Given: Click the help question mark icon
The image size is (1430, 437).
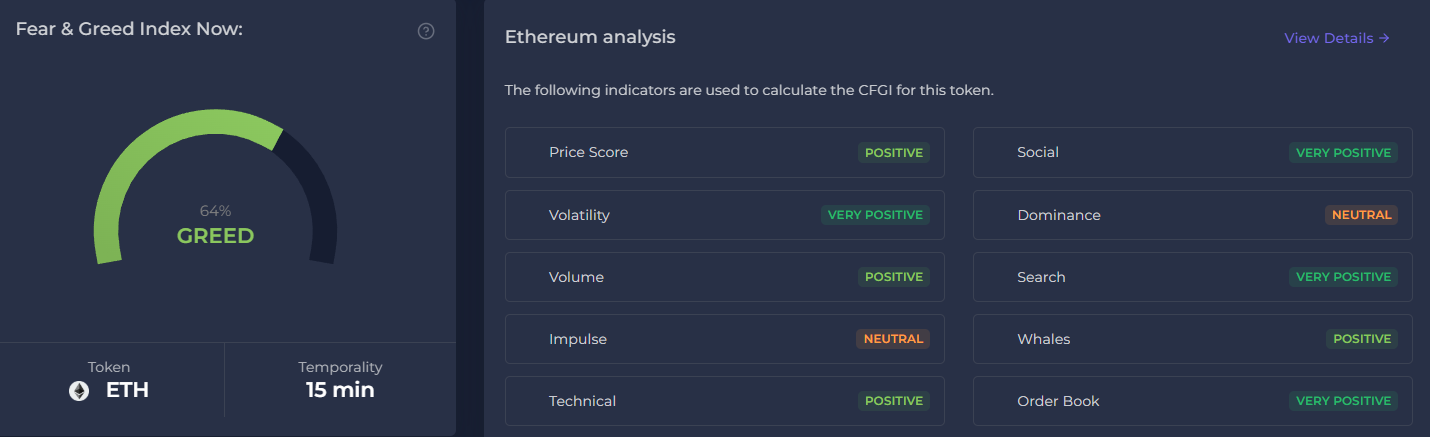Looking at the screenshot, I should point(426,31).
